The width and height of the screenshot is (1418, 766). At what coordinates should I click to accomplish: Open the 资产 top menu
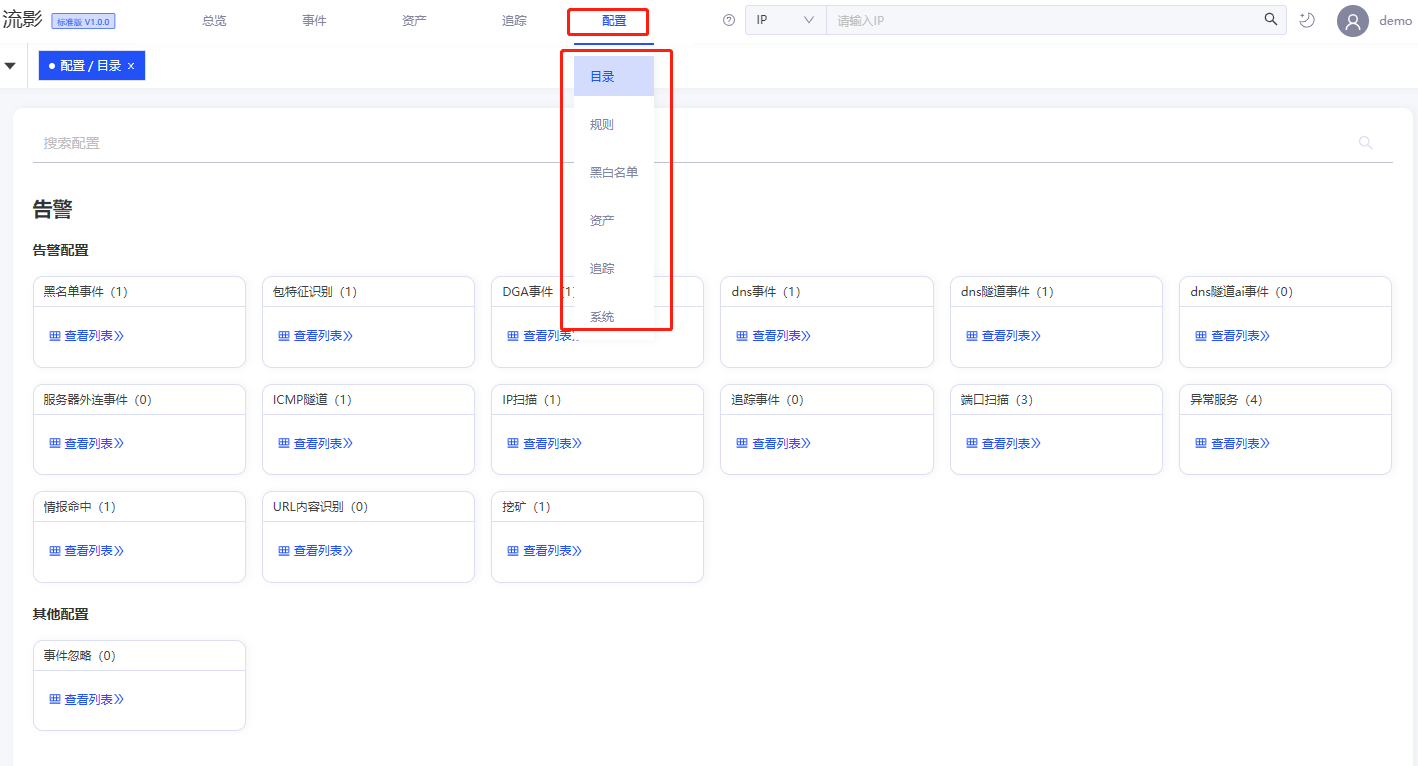414,21
